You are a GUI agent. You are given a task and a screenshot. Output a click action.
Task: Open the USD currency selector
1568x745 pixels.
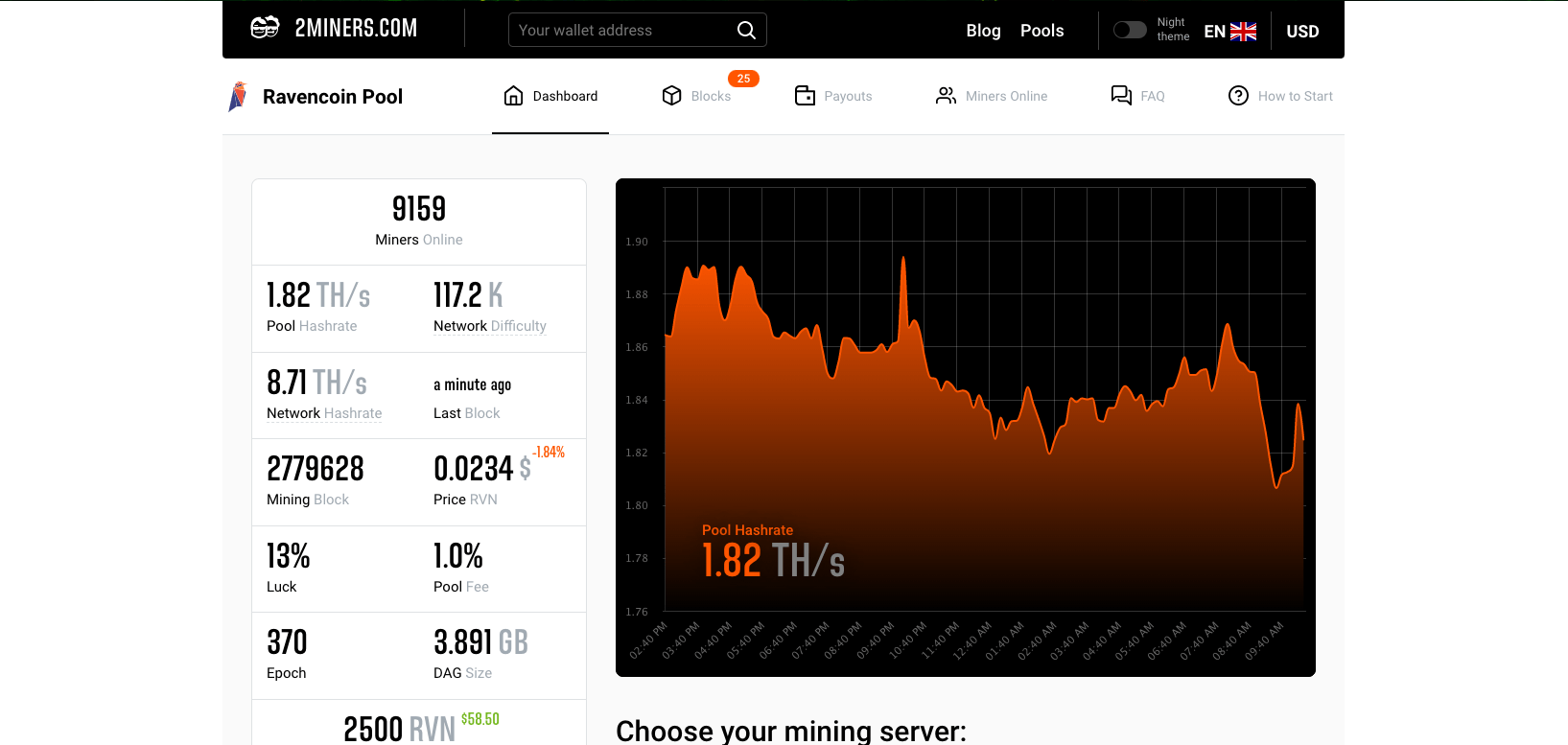1302,32
